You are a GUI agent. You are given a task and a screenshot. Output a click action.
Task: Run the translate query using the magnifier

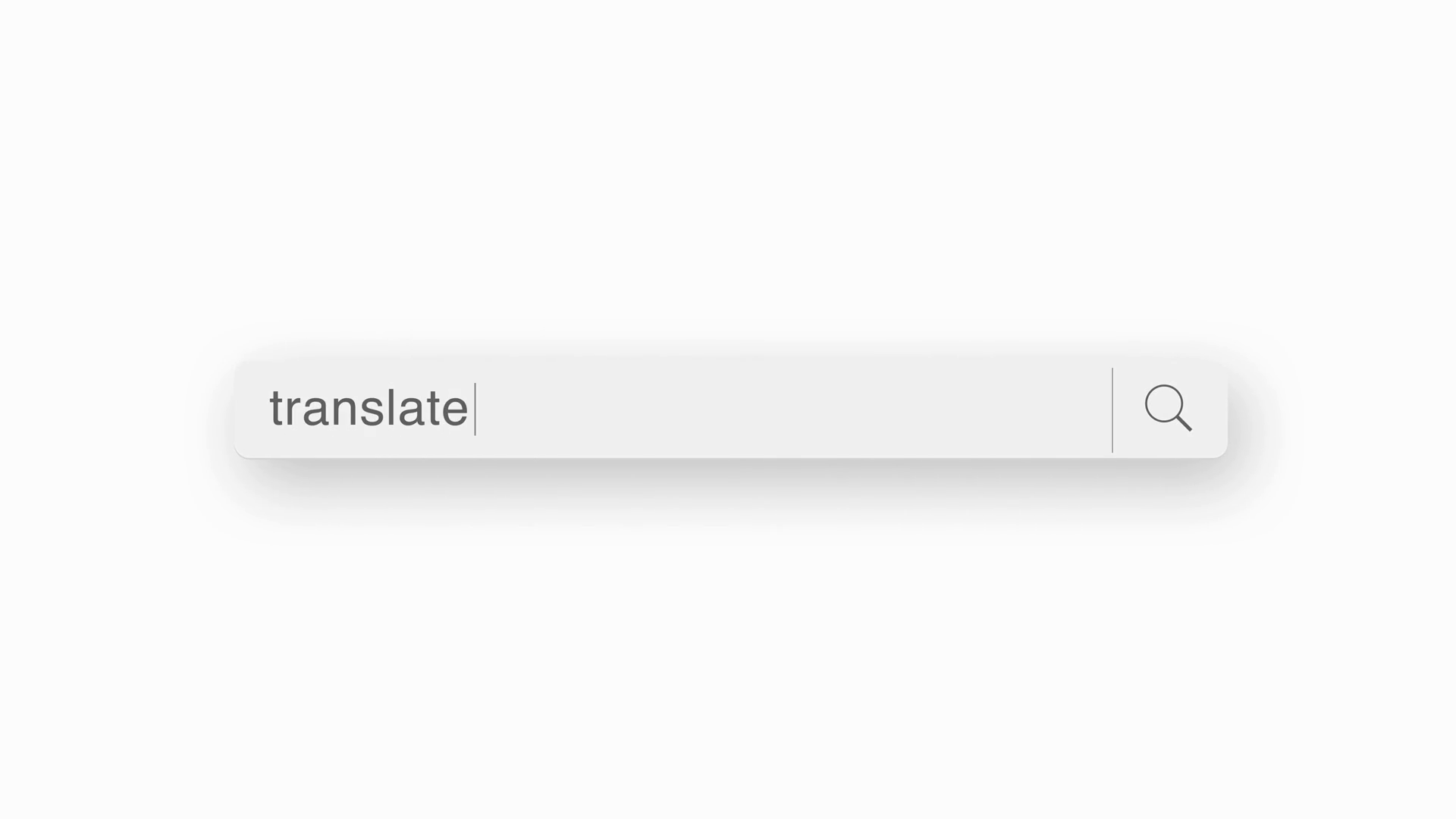click(1168, 408)
